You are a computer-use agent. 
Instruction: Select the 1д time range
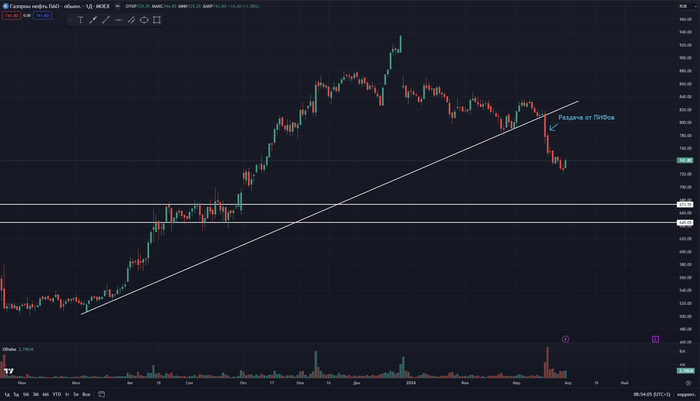tap(7, 394)
